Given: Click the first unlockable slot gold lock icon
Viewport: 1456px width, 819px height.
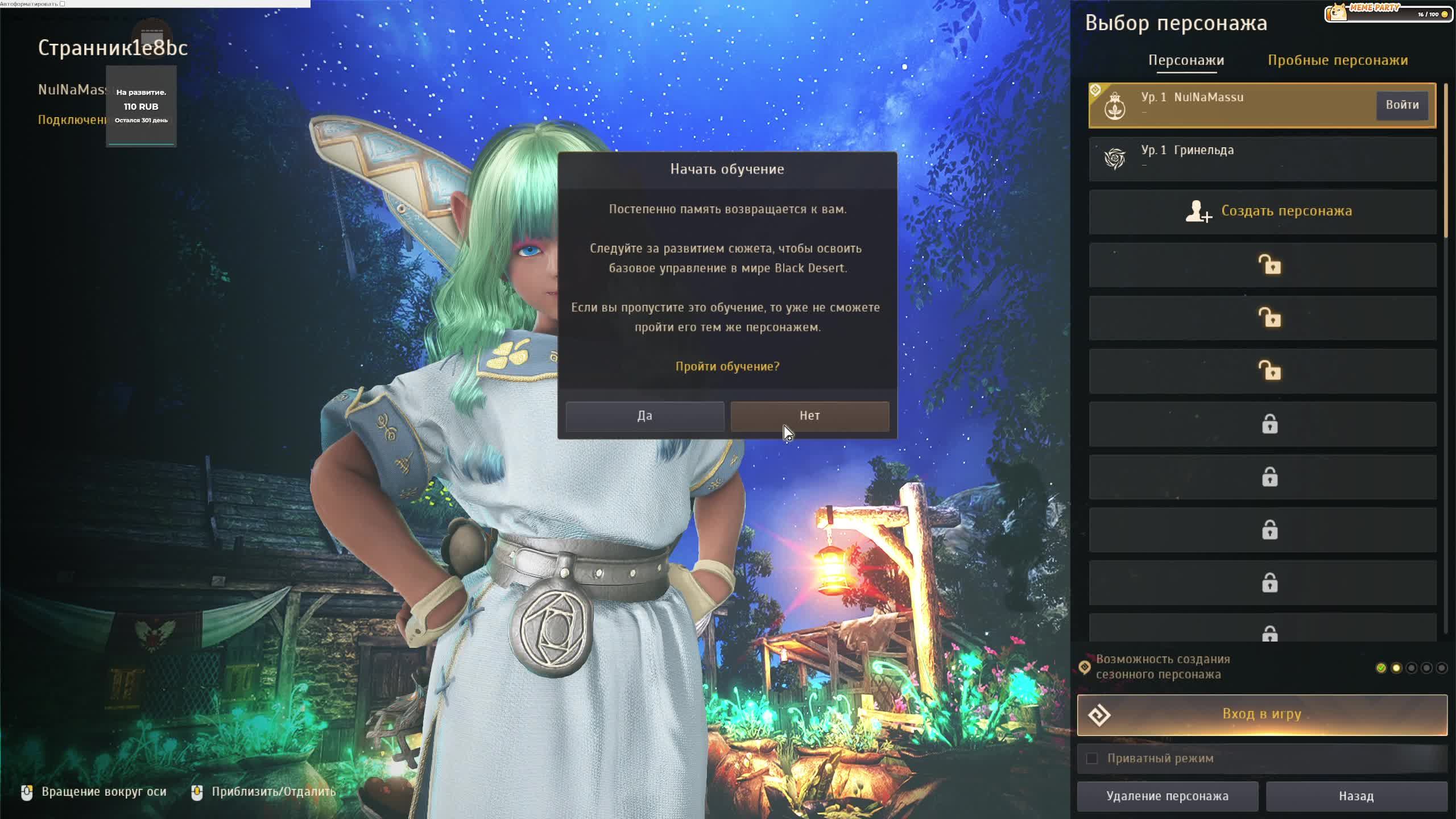Looking at the screenshot, I should click(1269, 265).
